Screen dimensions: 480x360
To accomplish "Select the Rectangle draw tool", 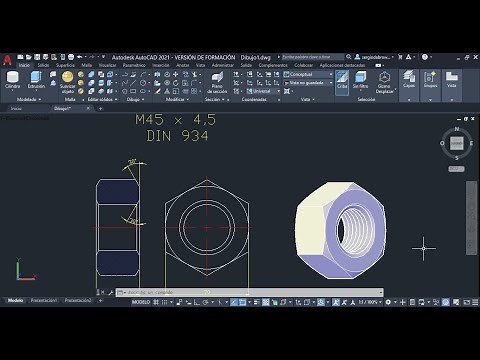I will point(133,91).
